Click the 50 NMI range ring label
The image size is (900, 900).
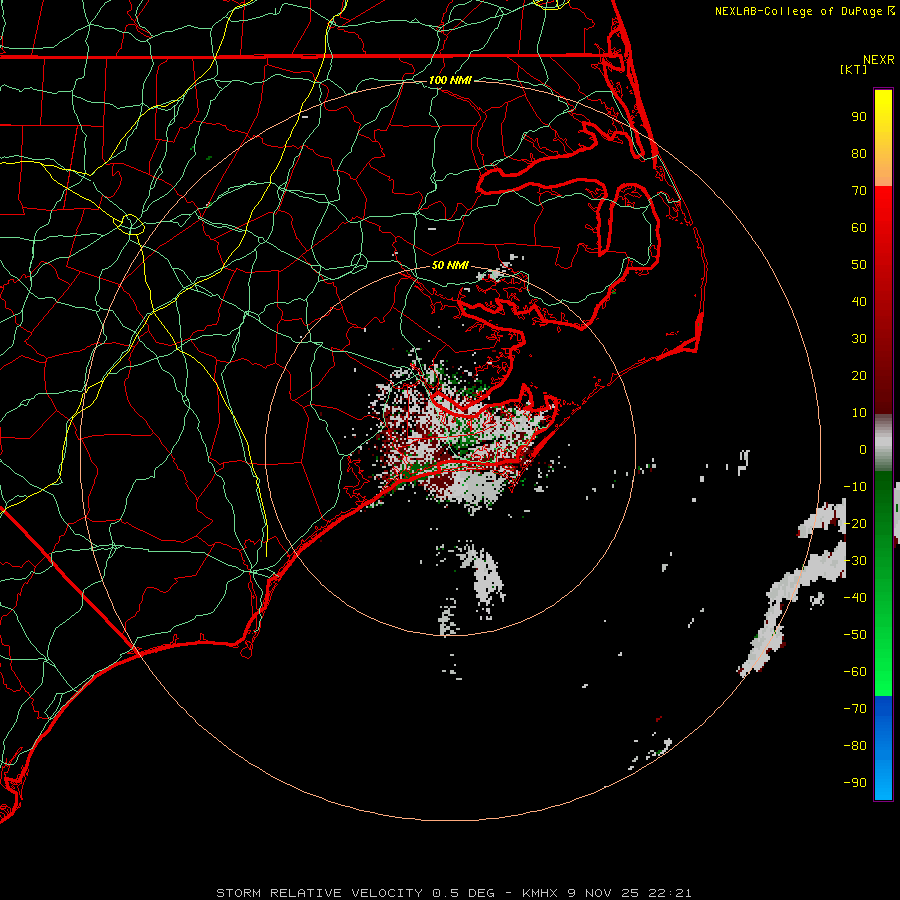coord(450,265)
